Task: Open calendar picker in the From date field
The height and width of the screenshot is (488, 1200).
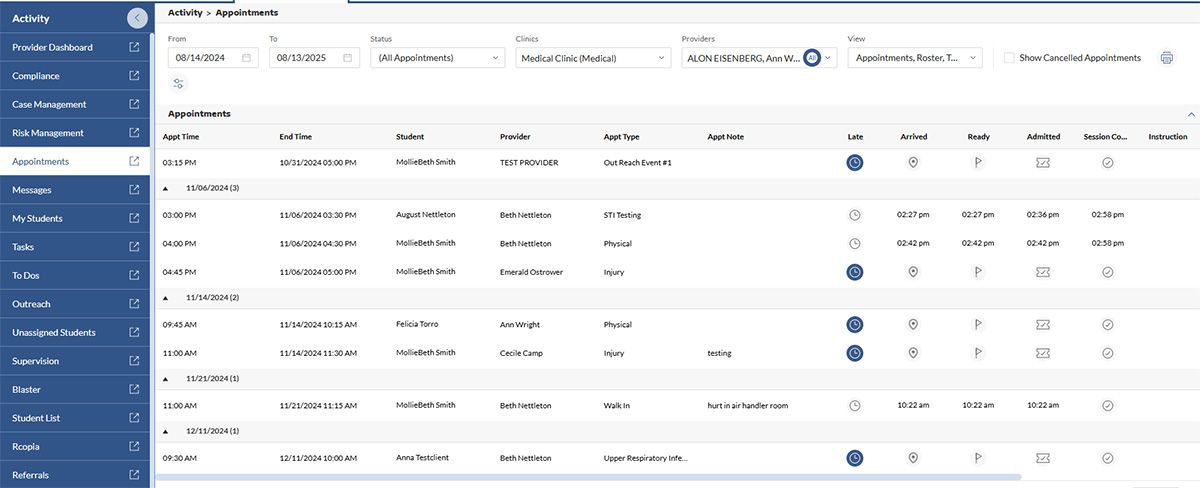Action: point(246,58)
